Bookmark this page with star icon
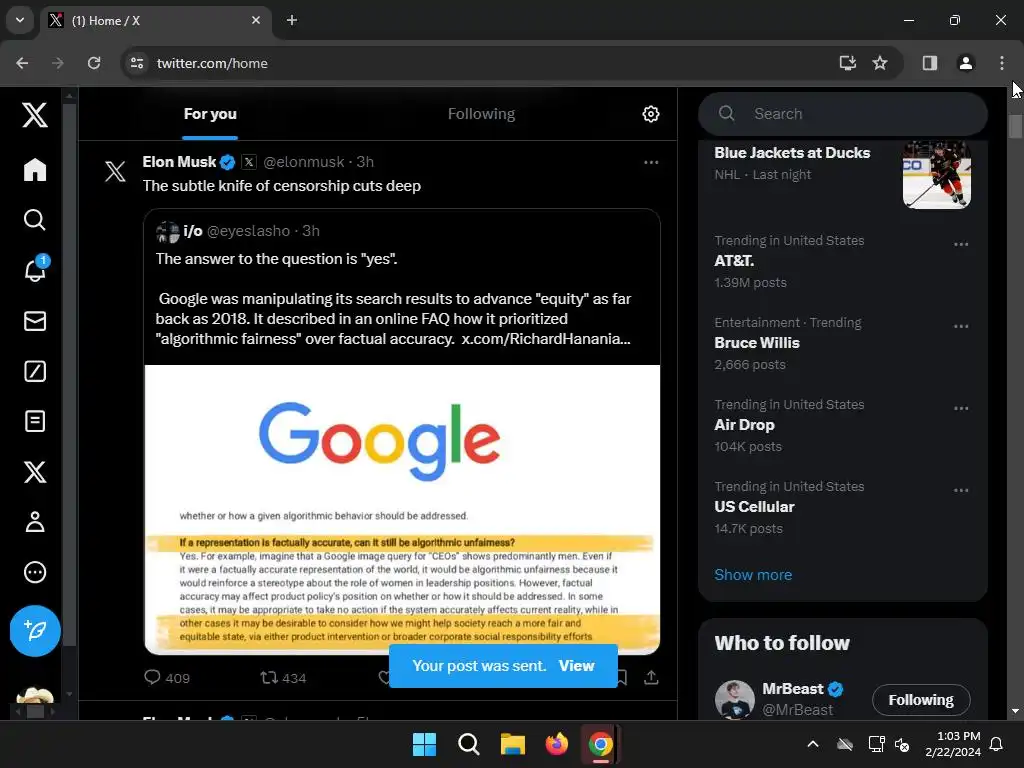The height and width of the screenshot is (768, 1024). coord(880,63)
